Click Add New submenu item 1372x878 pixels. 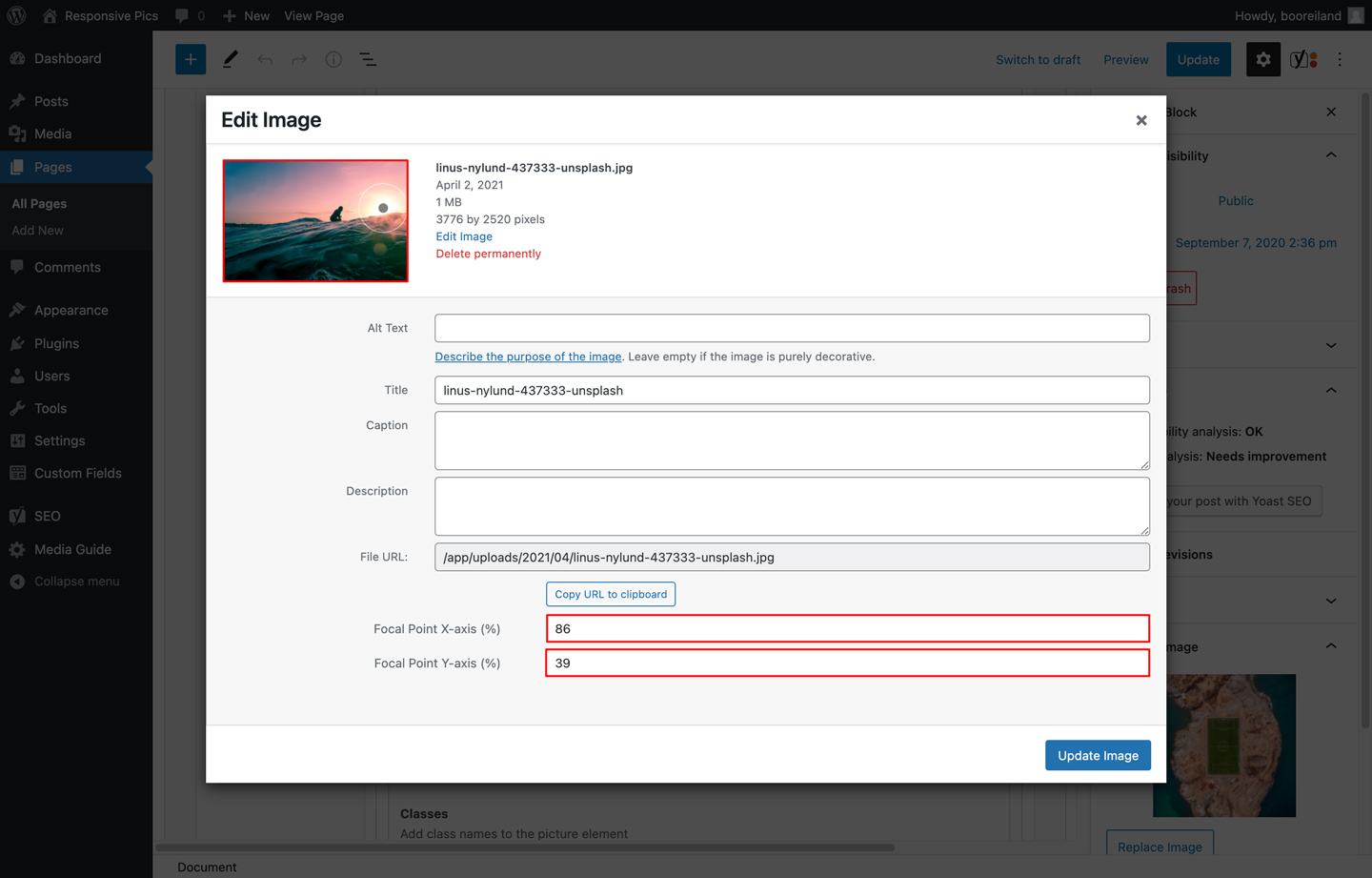click(38, 230)
